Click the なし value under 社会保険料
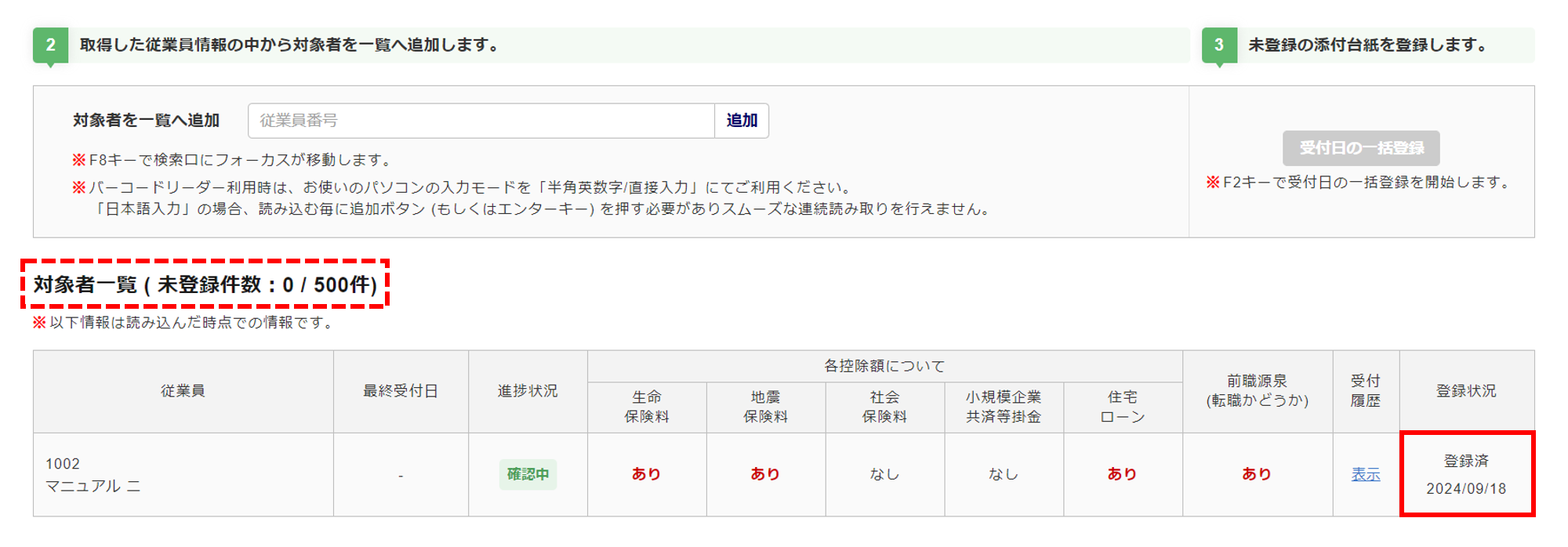This screenshot has height=547, width=1568. 884,474
